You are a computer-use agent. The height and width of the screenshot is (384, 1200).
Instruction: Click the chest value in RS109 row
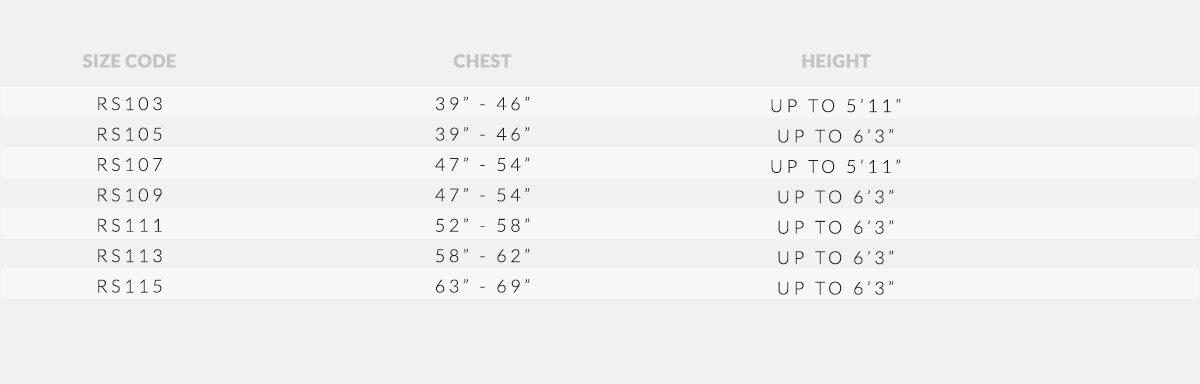482,195
